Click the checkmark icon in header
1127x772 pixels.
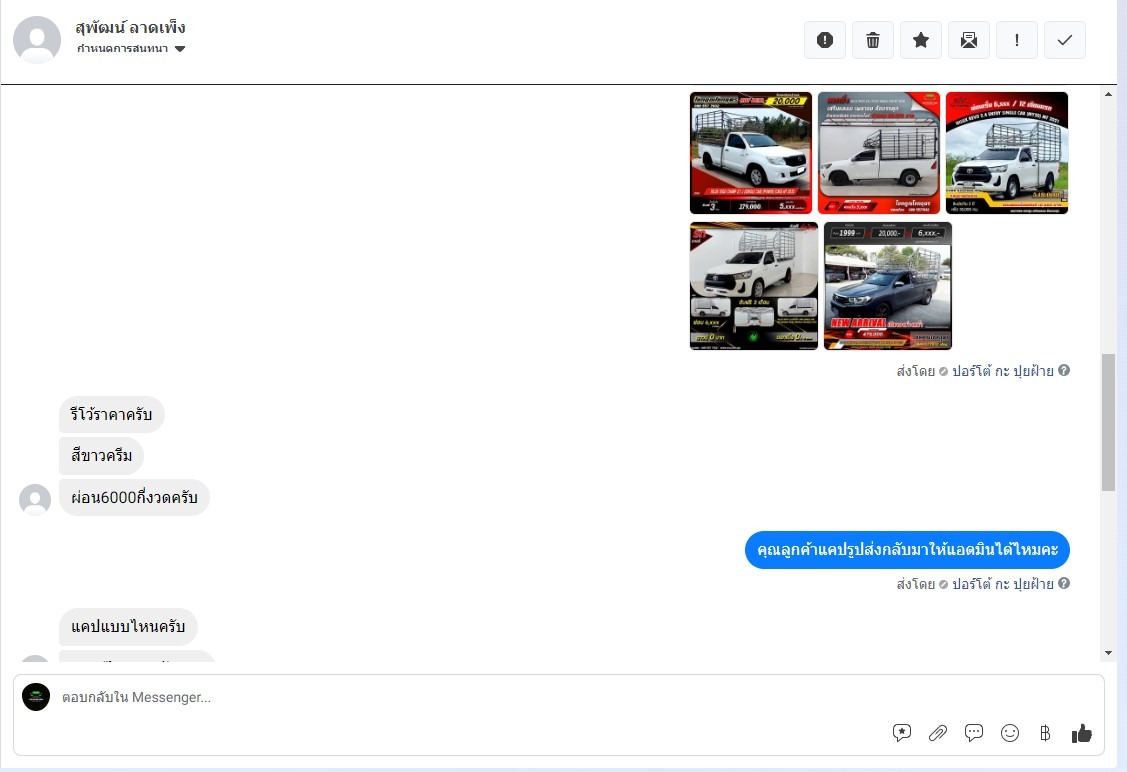coord(1065,40)
